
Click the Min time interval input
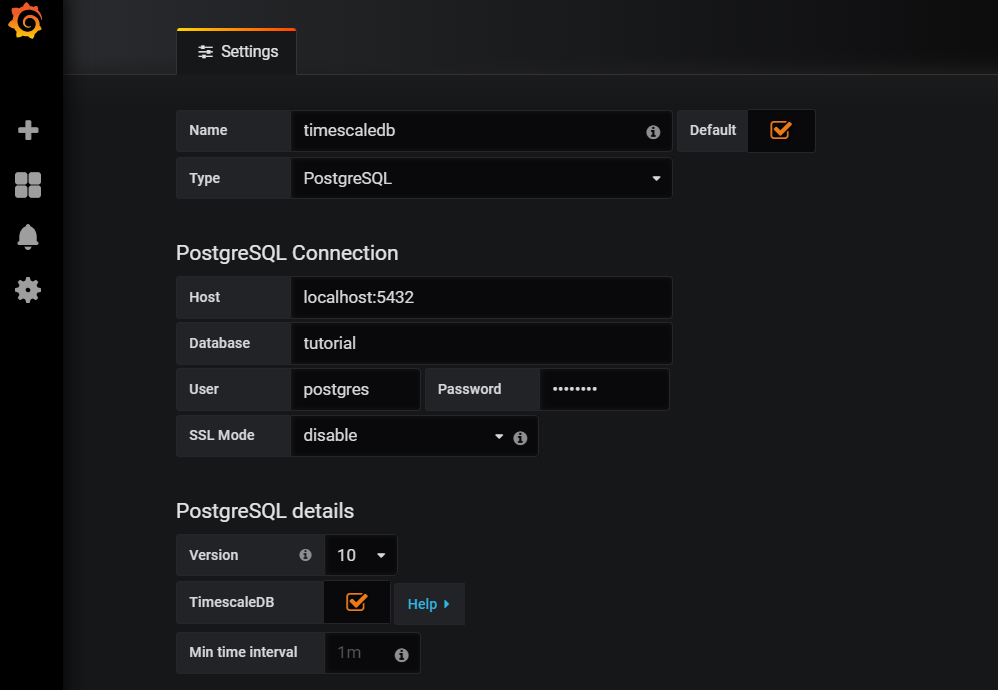[x=372, y=652]
